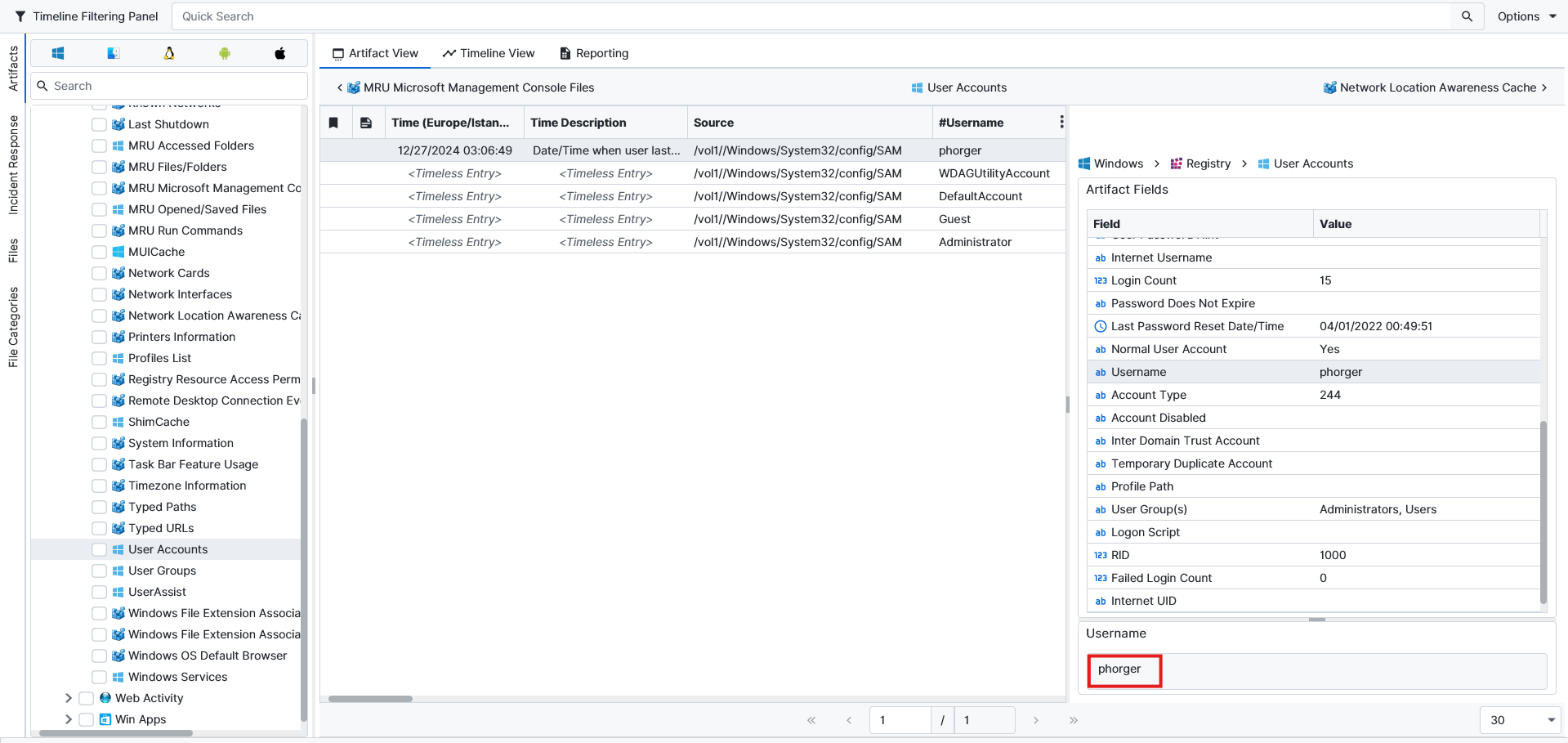Click the Quick Search magnifier icon
Image resolution: width=1568 pixels, height=743 pixels.
click(1467, 16)
